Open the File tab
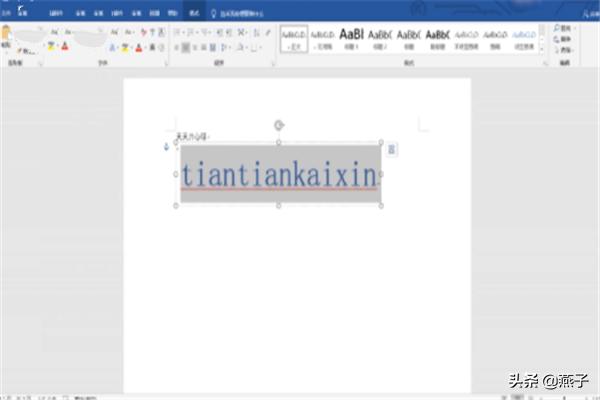Viewport: 600px width, 400px height. 7,15
